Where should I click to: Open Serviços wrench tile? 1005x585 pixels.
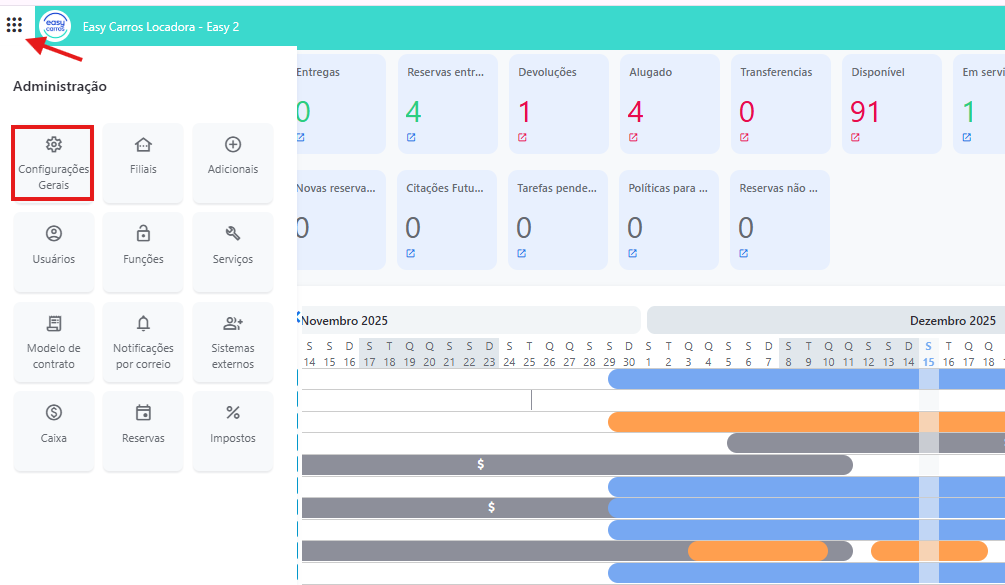[233, 252]
